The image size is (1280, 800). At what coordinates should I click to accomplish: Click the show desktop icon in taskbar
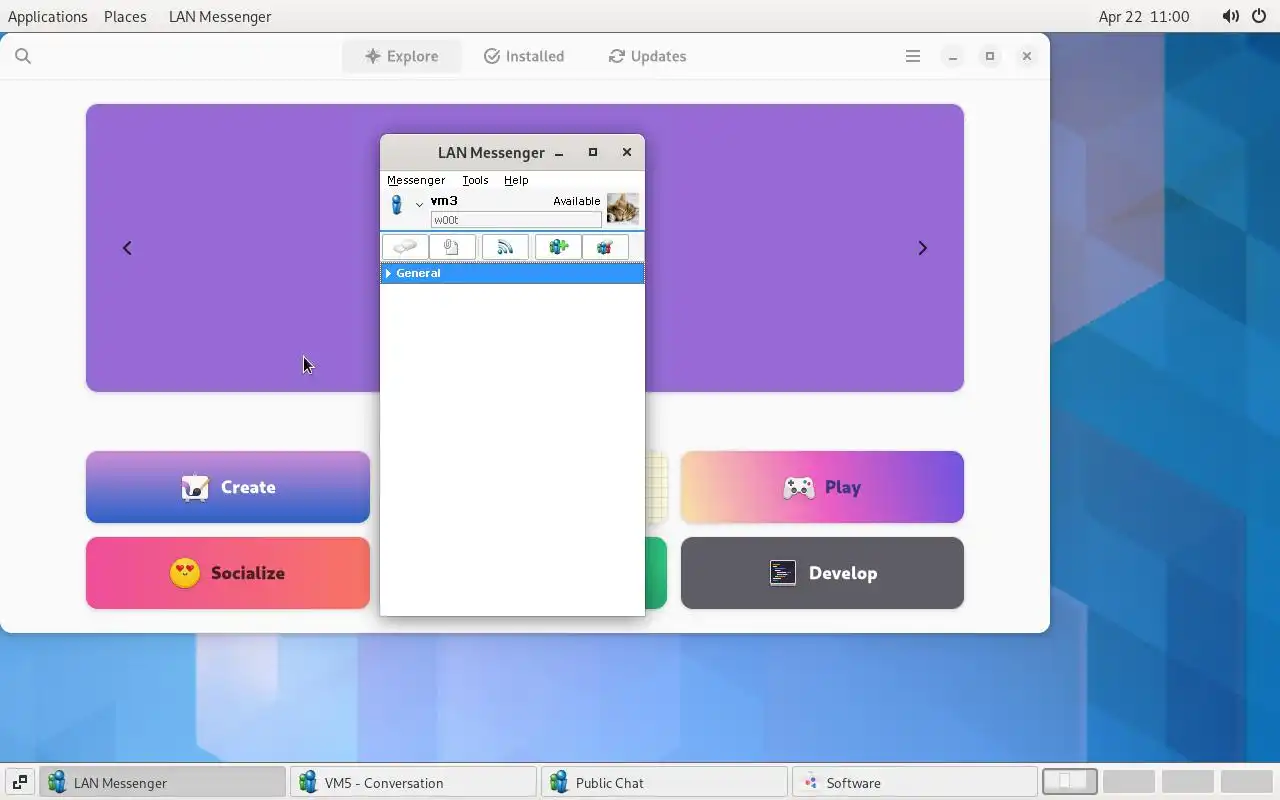point(19,782)
